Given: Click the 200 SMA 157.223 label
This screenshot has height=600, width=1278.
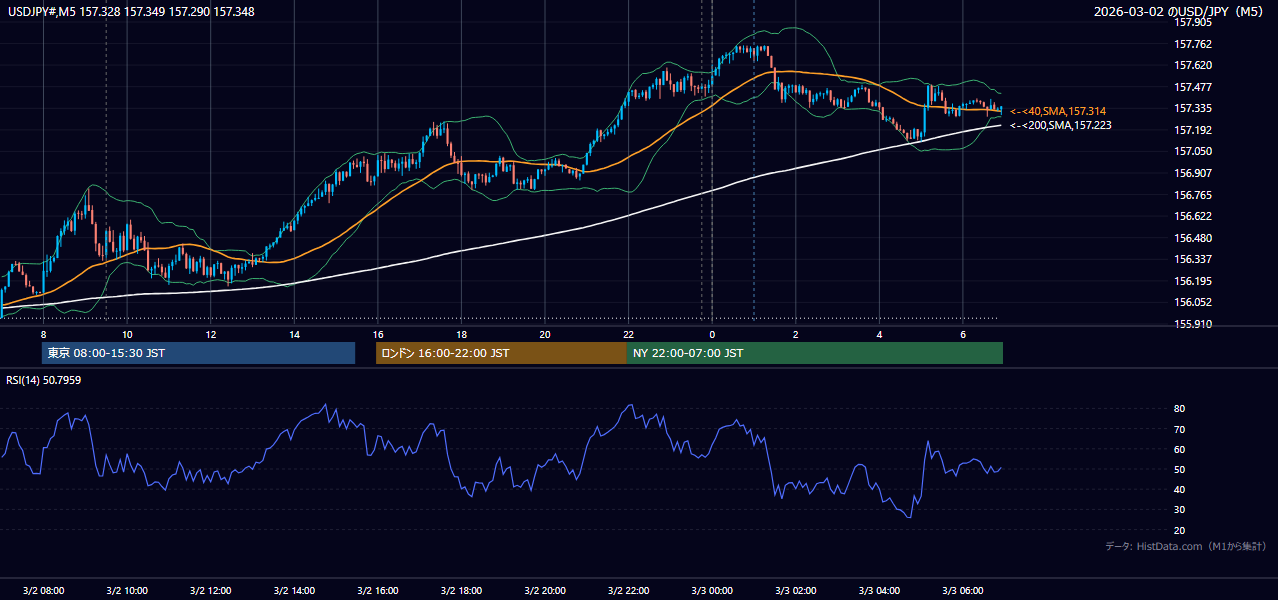Looking at the screenshot, I should (1060, 126).
